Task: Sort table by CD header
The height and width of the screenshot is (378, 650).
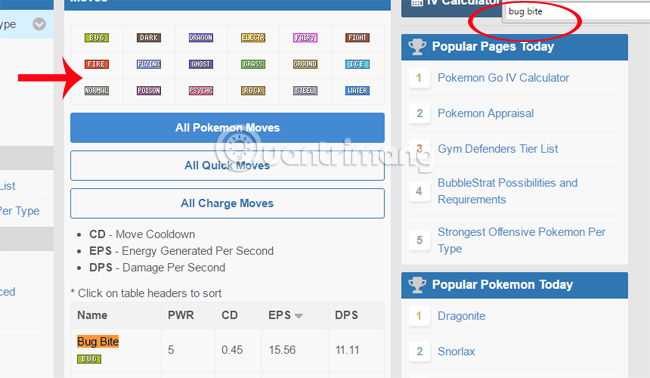Action: 229,315
